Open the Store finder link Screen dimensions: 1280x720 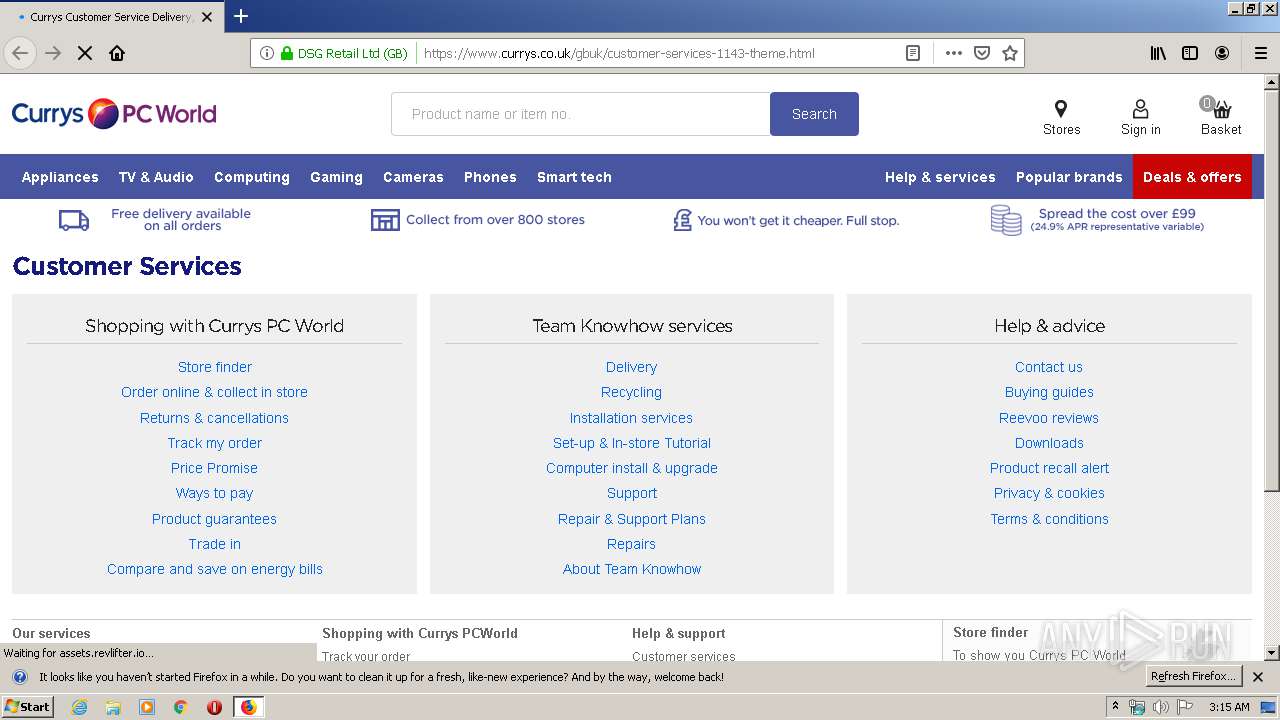tap(215, 367)
